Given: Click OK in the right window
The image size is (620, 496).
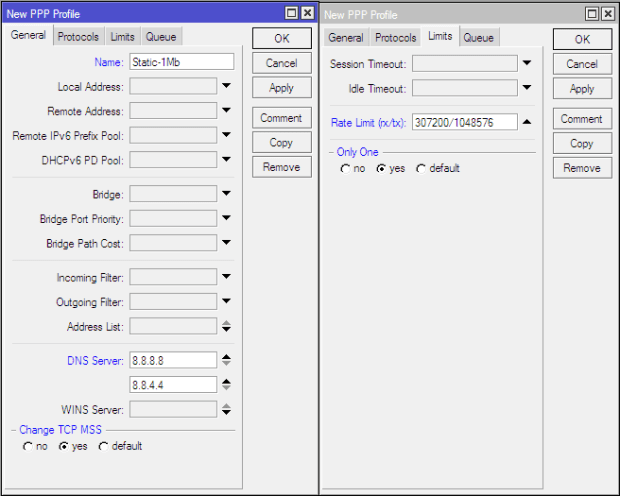Looking at the screenshot, I should click(582, 39).
